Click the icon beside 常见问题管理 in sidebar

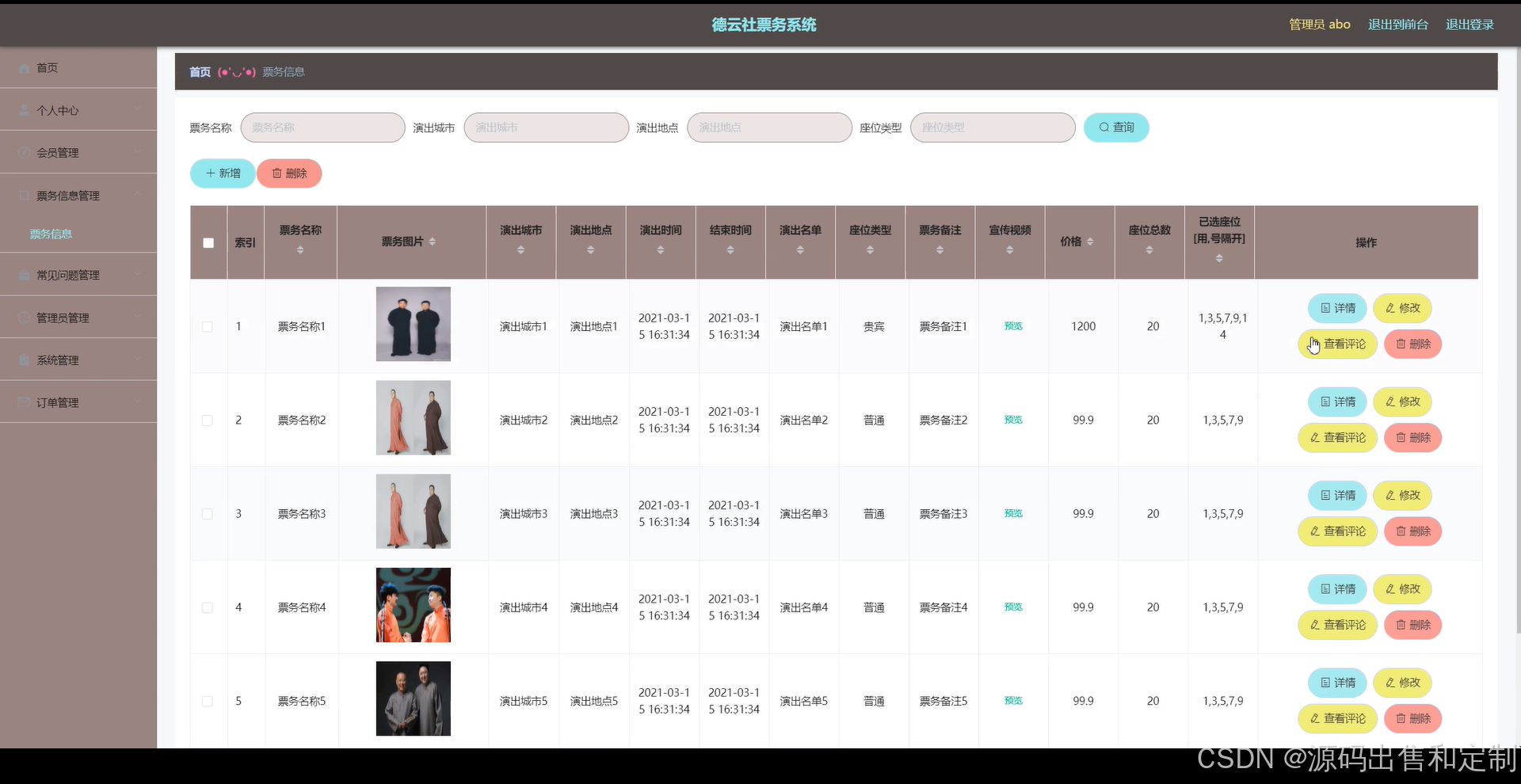click(24, 276)
